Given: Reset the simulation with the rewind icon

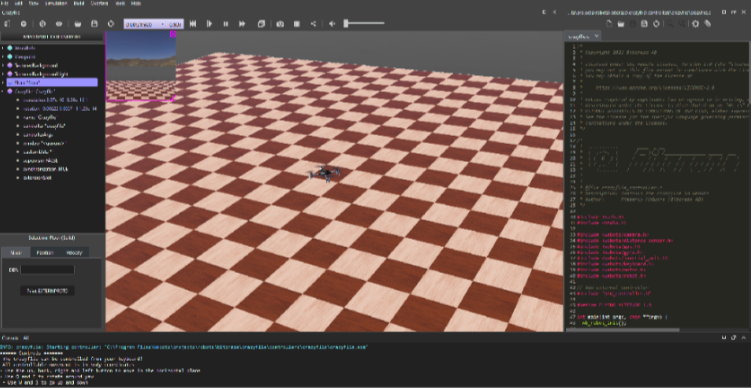Looking at the screenshot, I should click(x=193, y=24).
